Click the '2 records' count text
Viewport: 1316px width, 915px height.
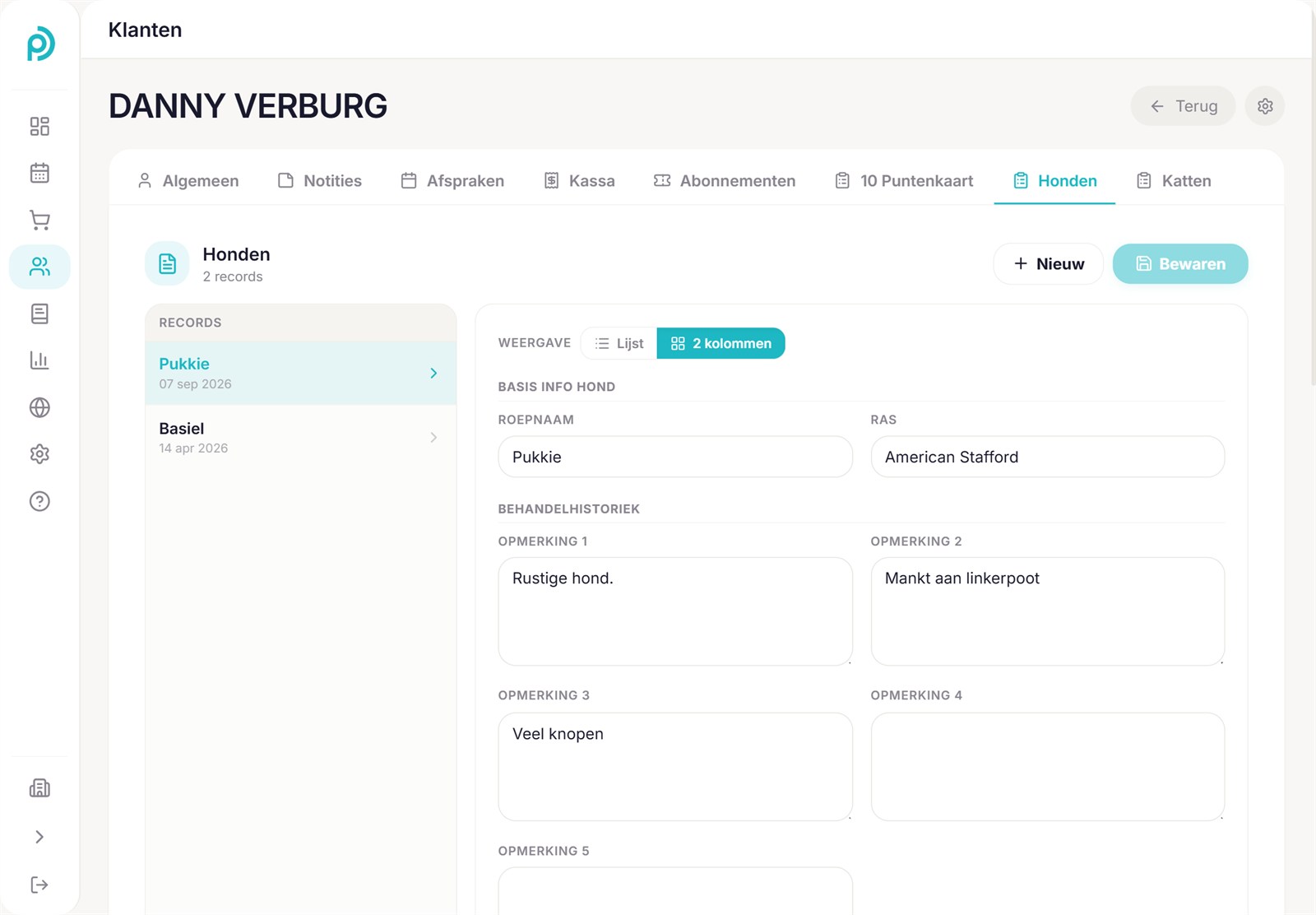[233, 276]
